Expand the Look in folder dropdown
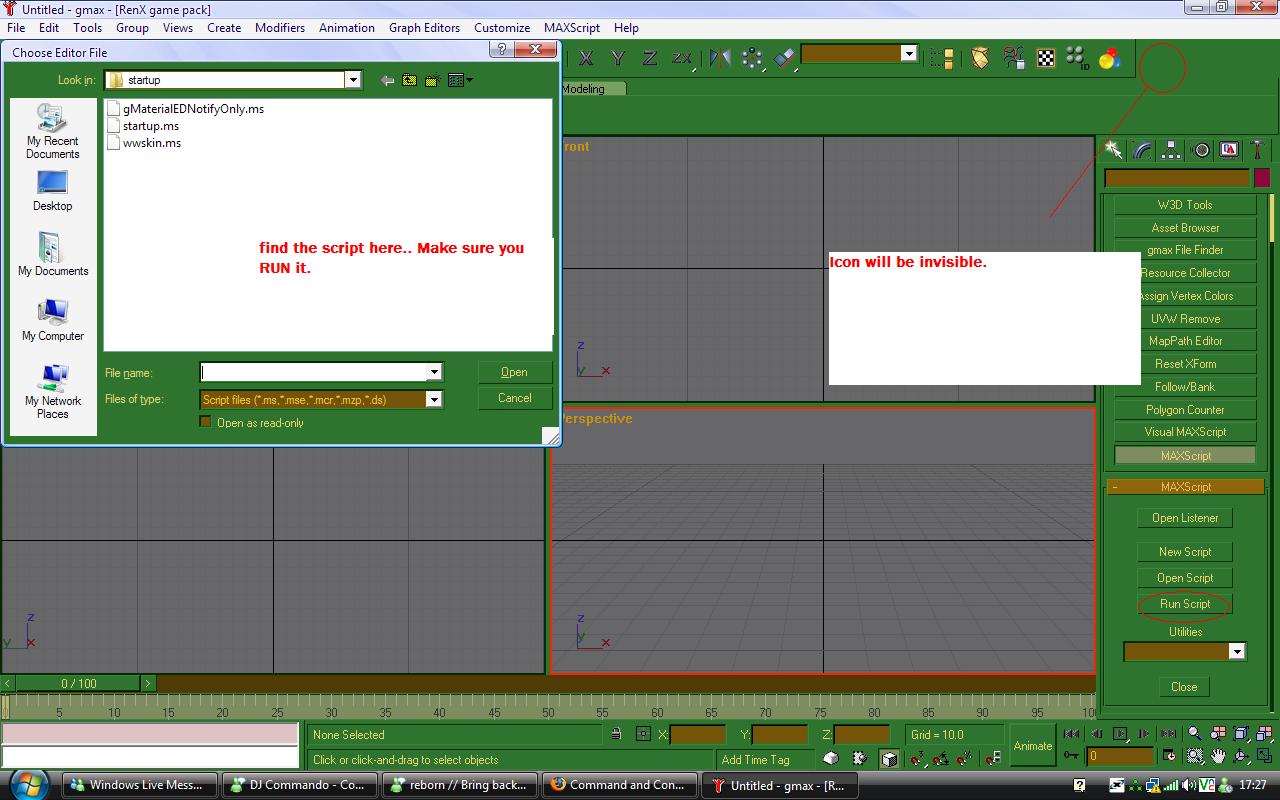Screen dimensions: 1280x800 click(x=352, y=80)
